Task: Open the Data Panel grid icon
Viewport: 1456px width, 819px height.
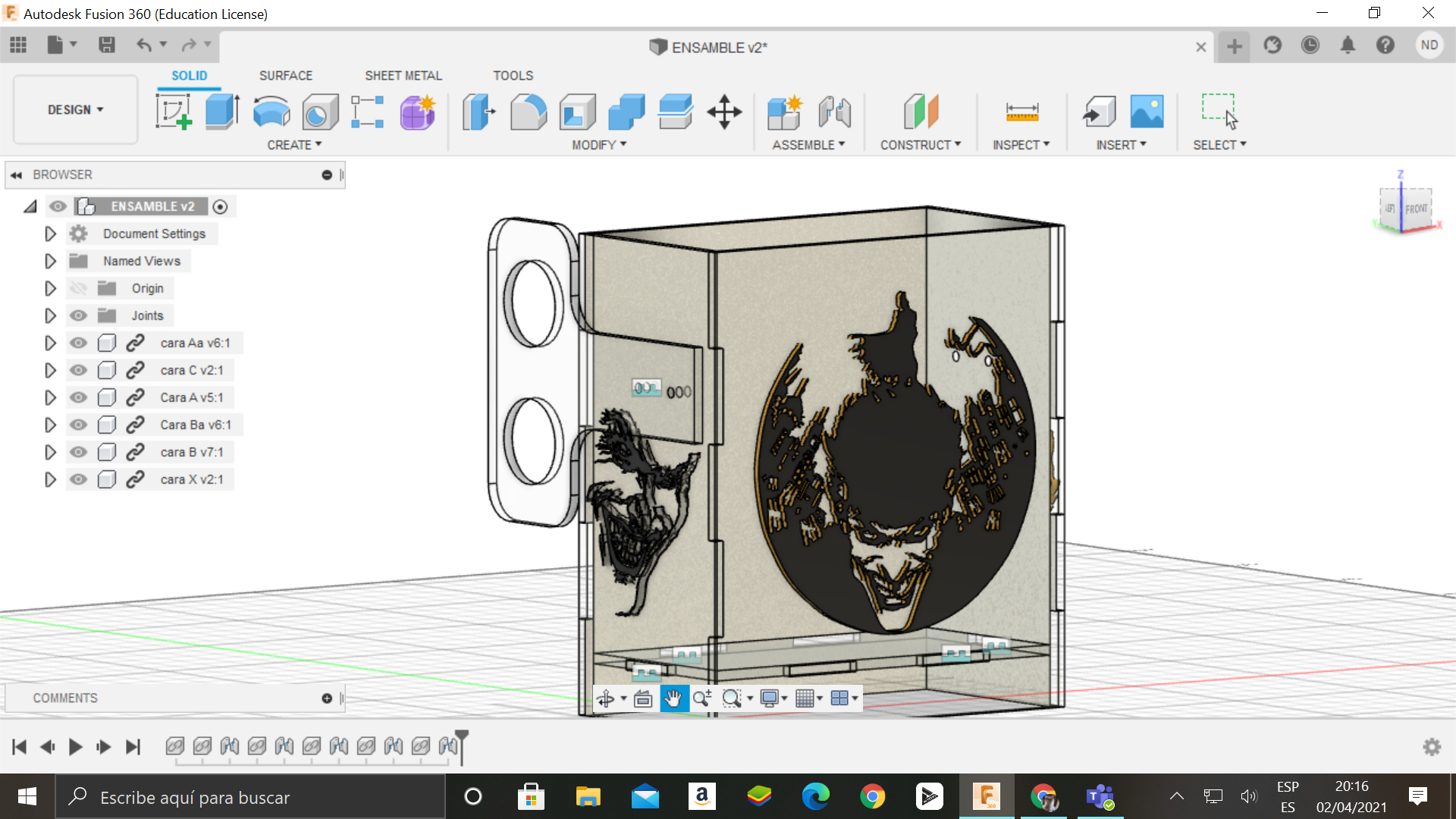Action: (18, 45)
